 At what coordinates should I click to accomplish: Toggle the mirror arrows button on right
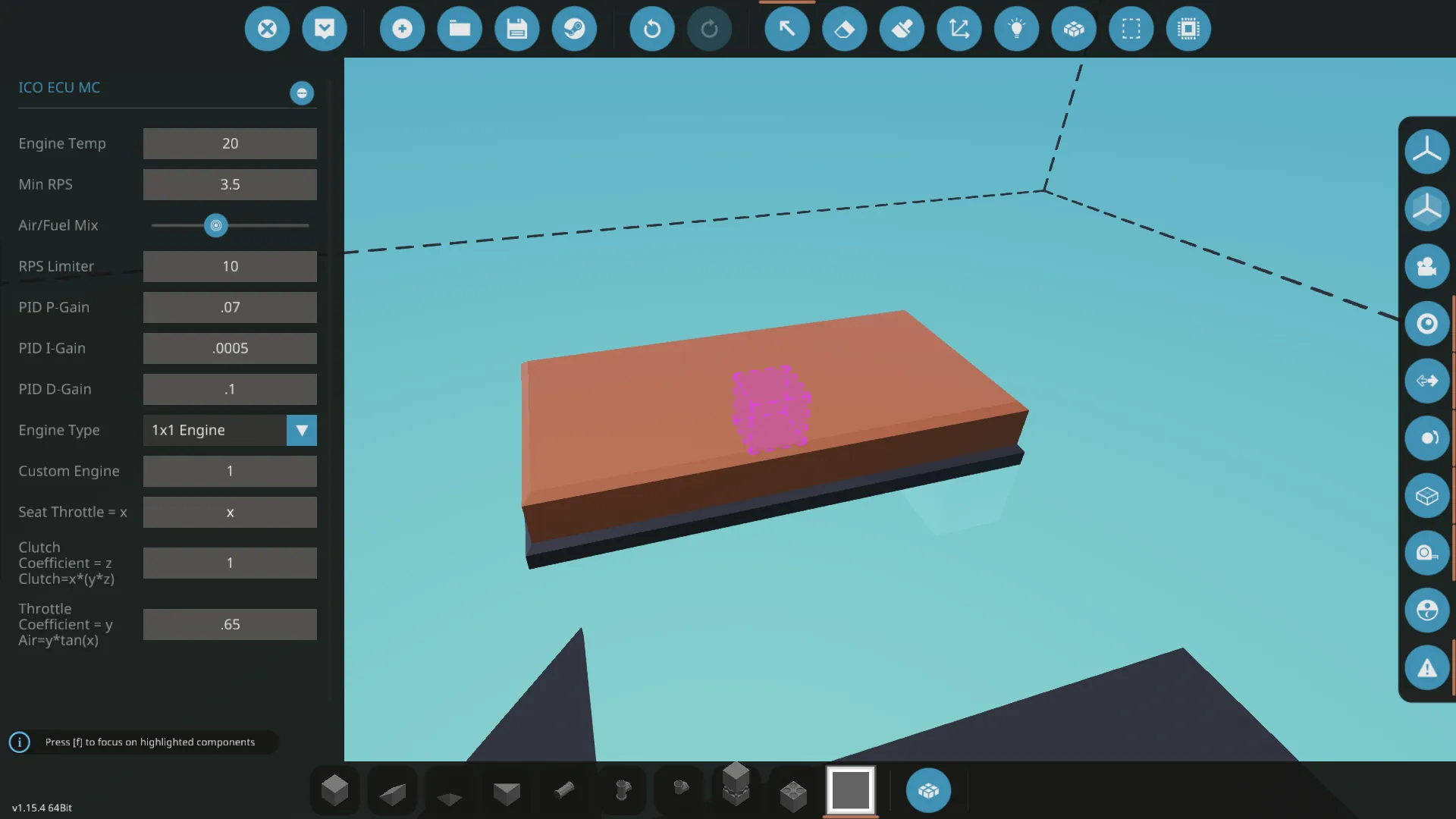[x=1426, y=381]
